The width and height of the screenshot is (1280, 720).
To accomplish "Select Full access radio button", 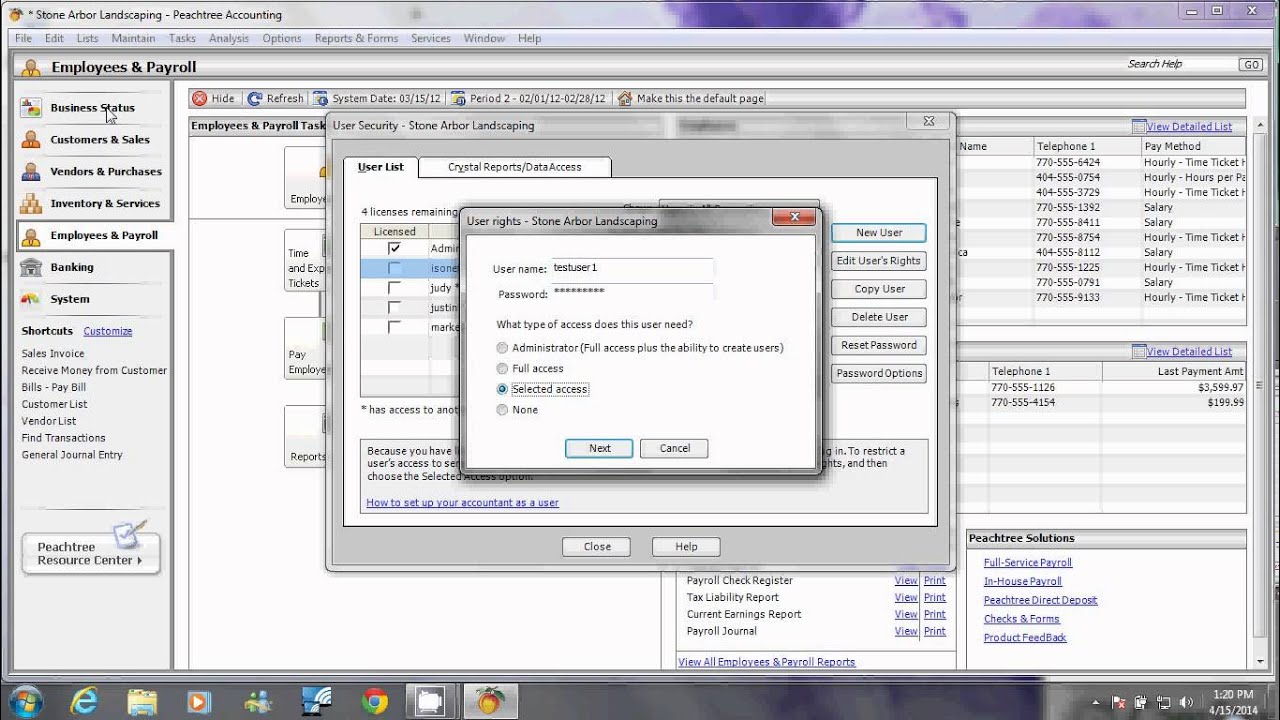I will pyautogui.click(x=502, y=369).
